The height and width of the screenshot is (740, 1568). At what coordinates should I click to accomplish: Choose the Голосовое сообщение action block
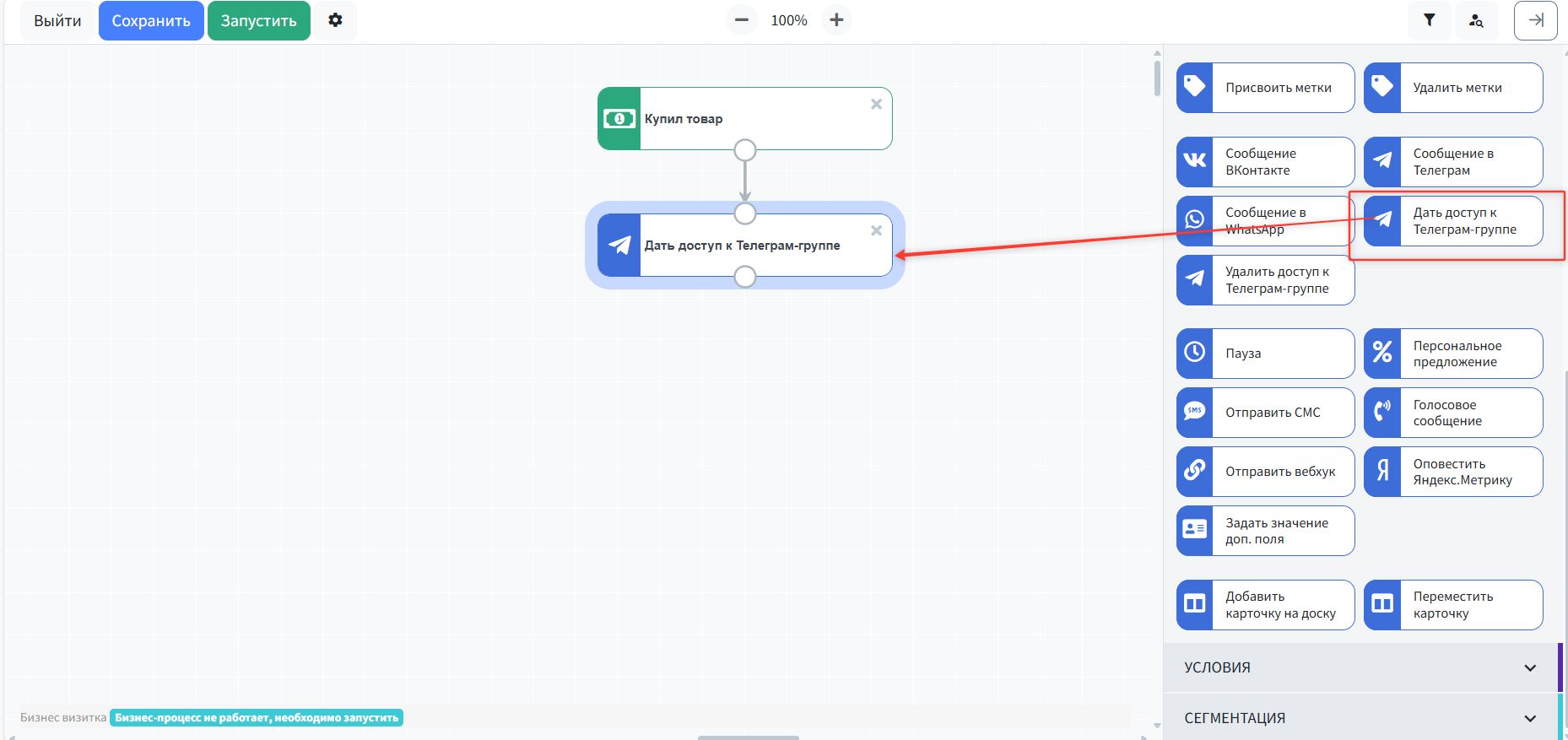(x=1452, y=413)
